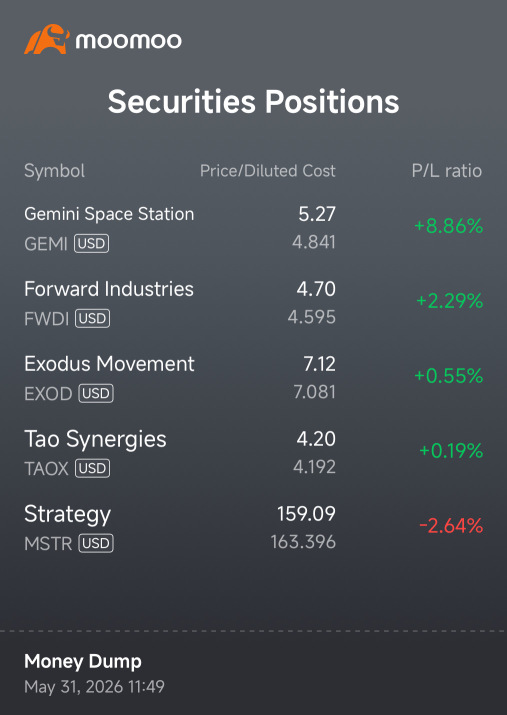Click the May 31, 2026 timestamp
This screenshot has width=507, height=715.
(x=94, y=686)
